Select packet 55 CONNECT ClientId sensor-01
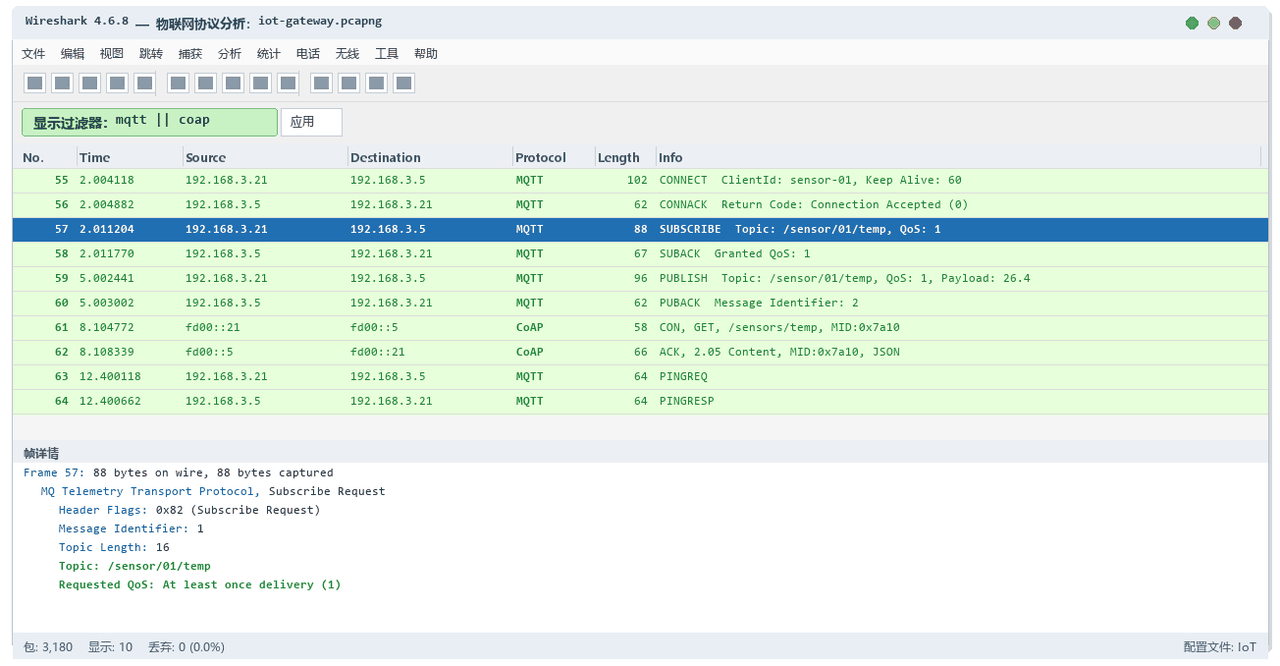Image resolution: width=1280 pixels, height=666 pixels. click(640, 180)
